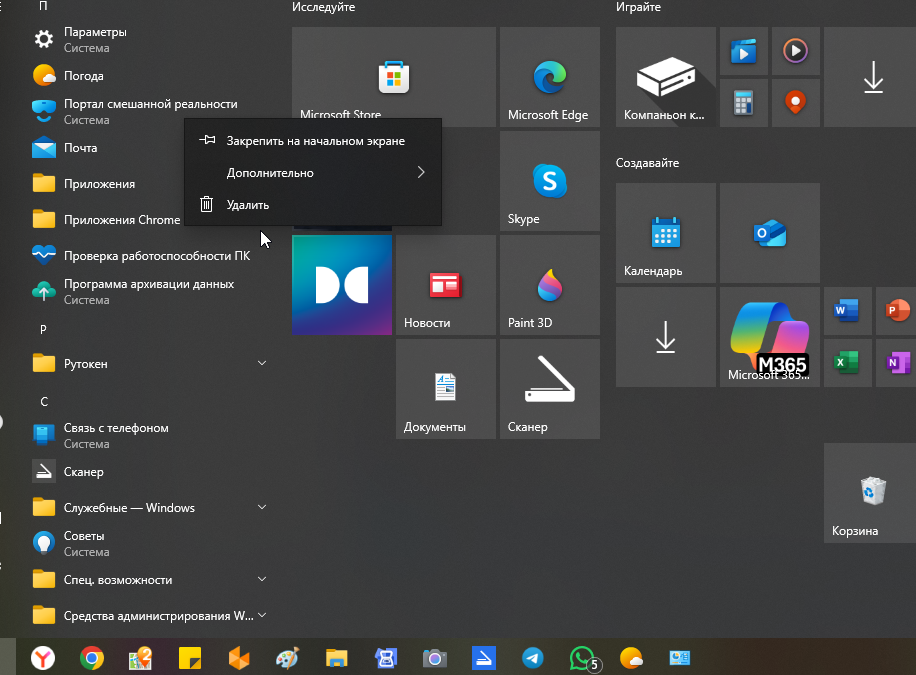Open the Media Player small tile
The height and width of the screenshot is (675, 916).
(x=796, y=51)
